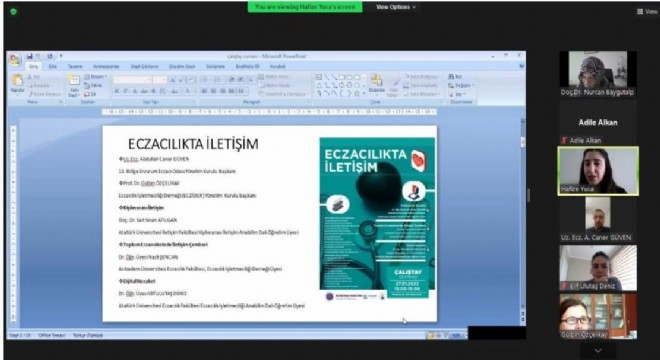Screen dimensions: 660x360
Task: Open the Gözden Geçir ribbon tab
Action: (182, 67)
